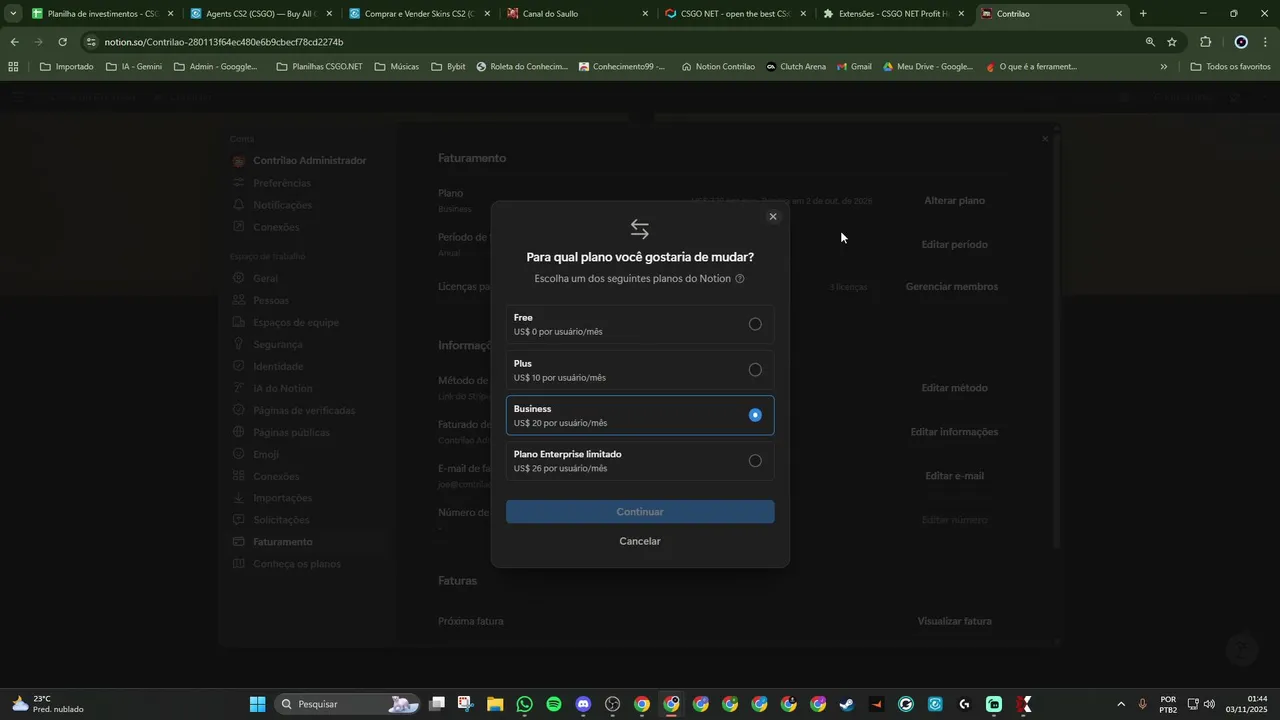Open the IA - Gemini bookmarks folder
The width and height of the screenshot is (1280, 720).
pos(133,67)
